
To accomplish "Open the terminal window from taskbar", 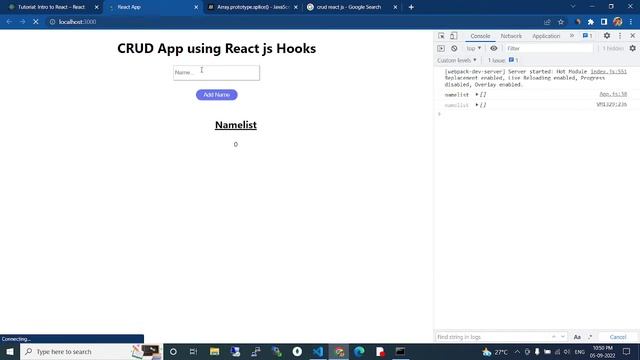I will click(x=400, y=351).
